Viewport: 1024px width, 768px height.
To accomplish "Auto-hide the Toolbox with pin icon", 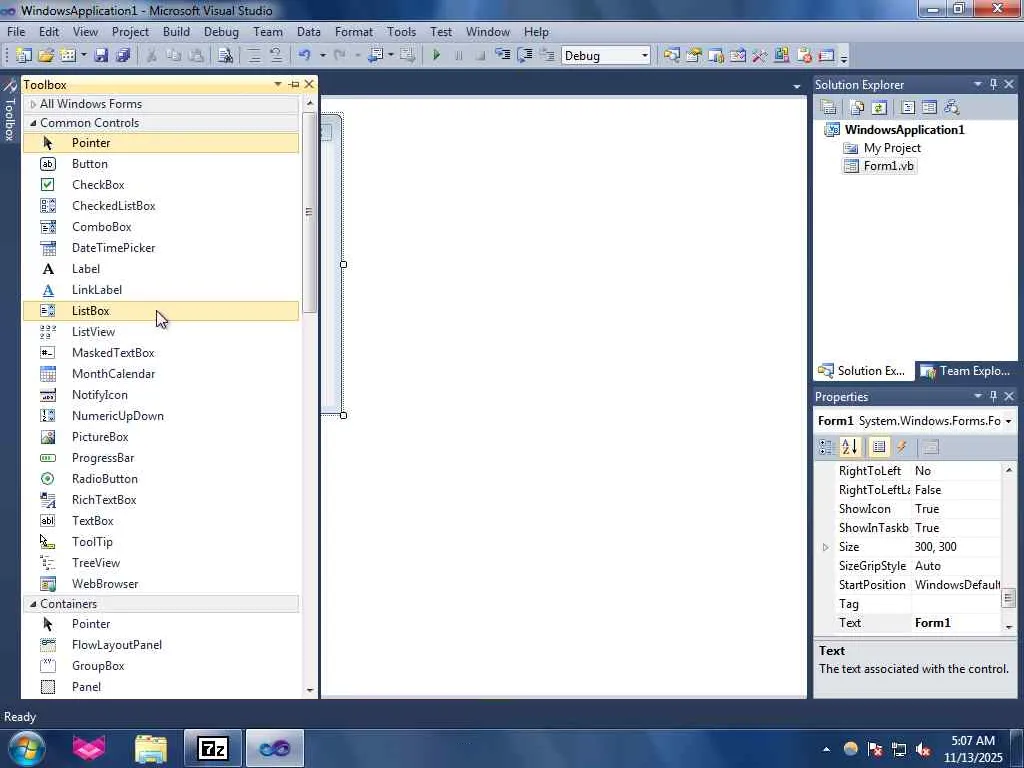I will tap(294, 84).
